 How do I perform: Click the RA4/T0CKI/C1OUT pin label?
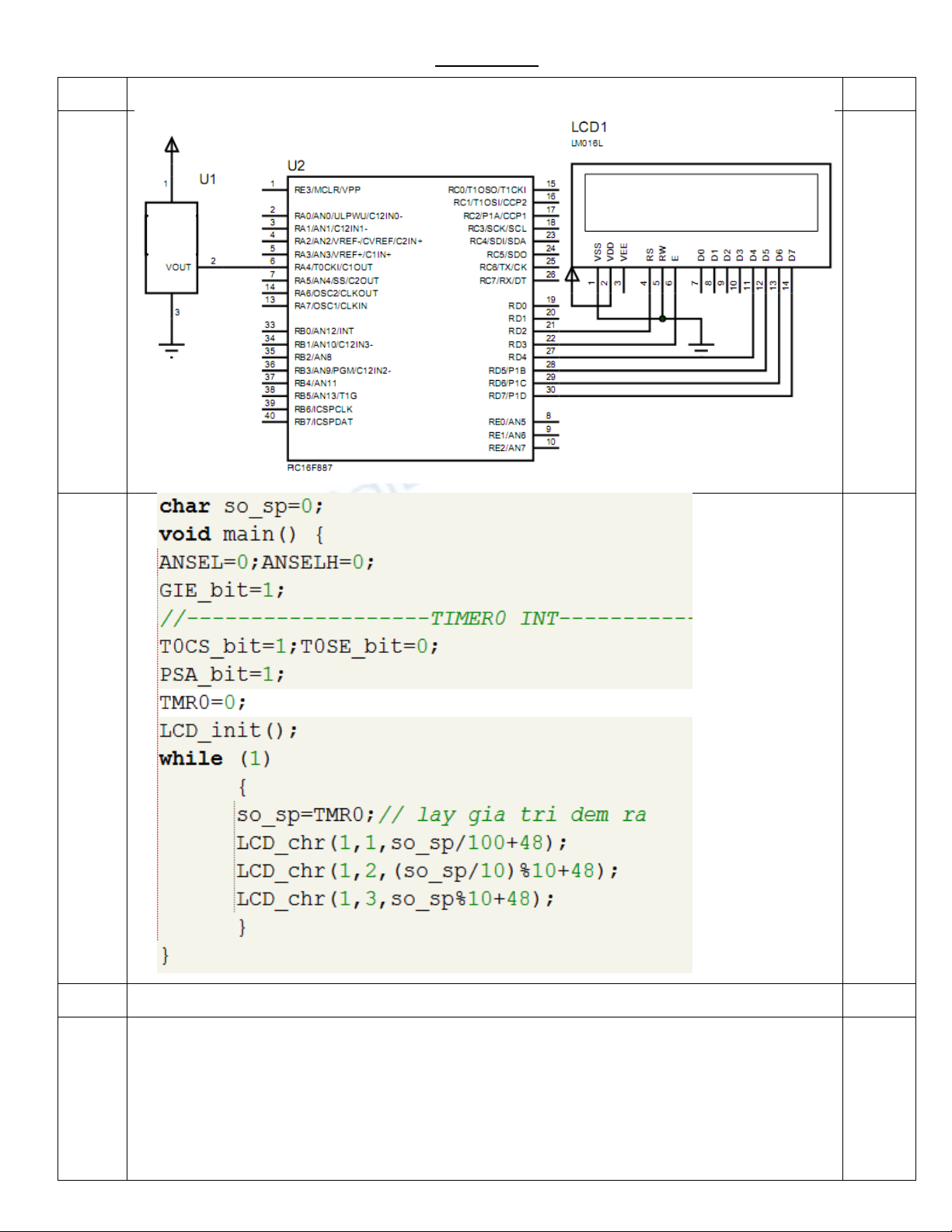click(333, 267)
